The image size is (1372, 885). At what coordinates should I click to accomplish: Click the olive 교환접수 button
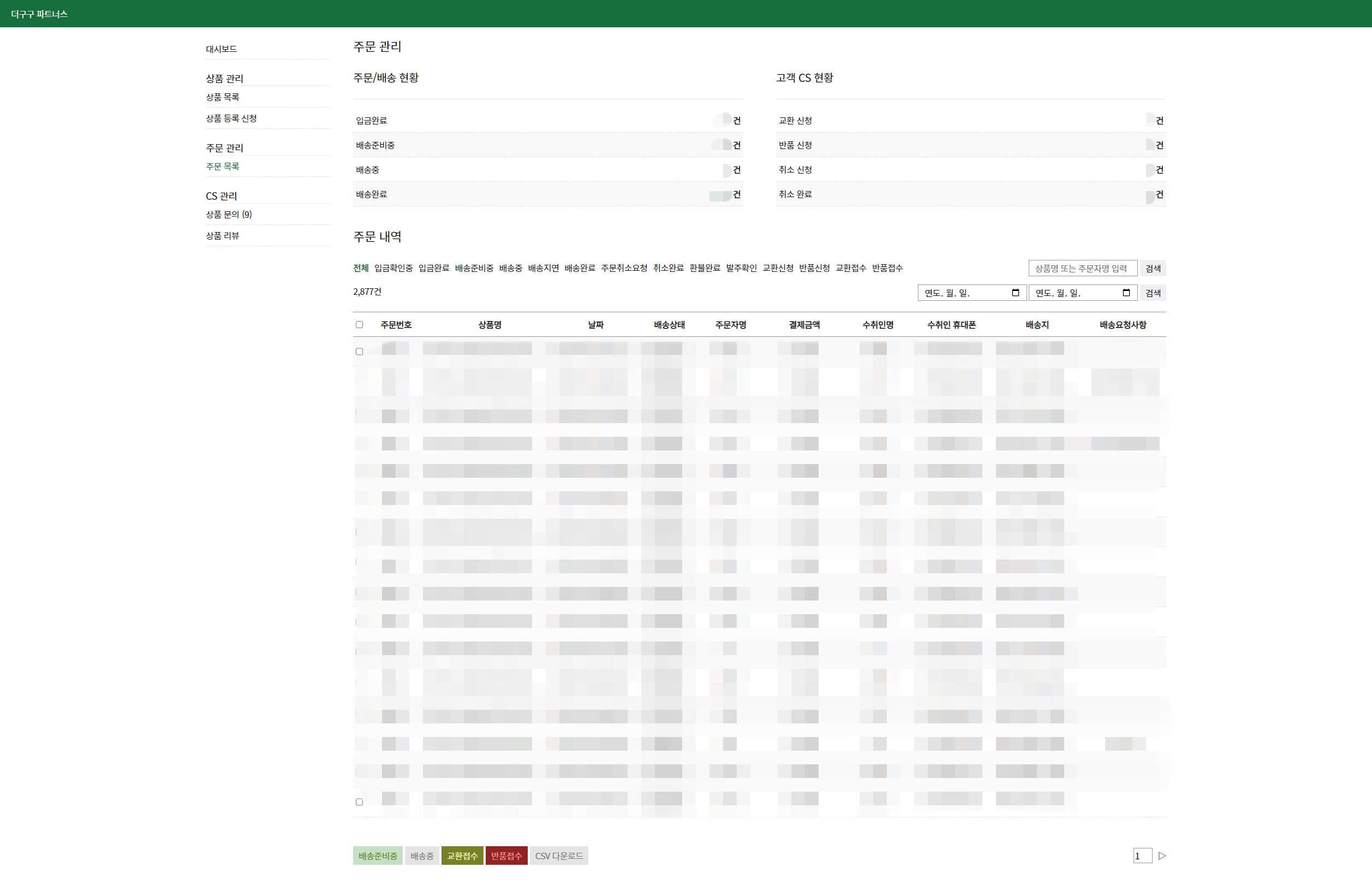coord(462,856)
